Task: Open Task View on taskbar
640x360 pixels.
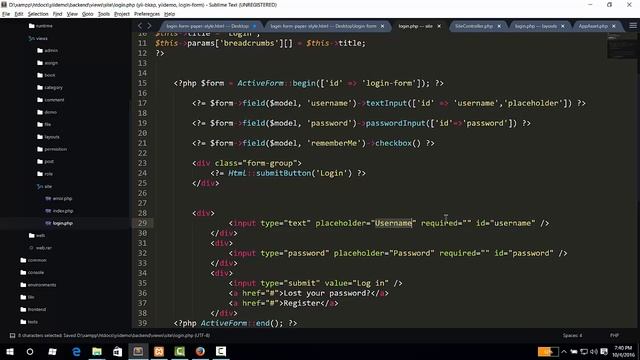Action: pos(53,351)
